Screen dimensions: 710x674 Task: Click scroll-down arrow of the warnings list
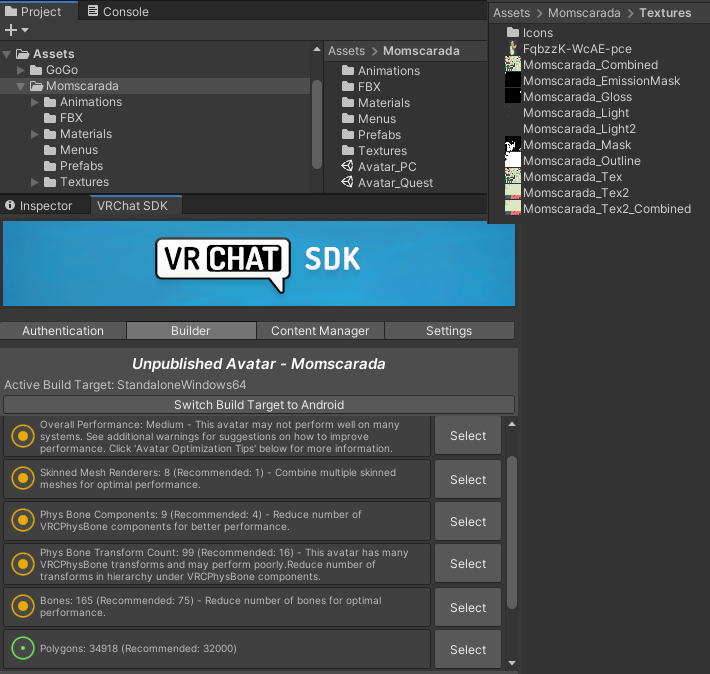coord(512,663)
